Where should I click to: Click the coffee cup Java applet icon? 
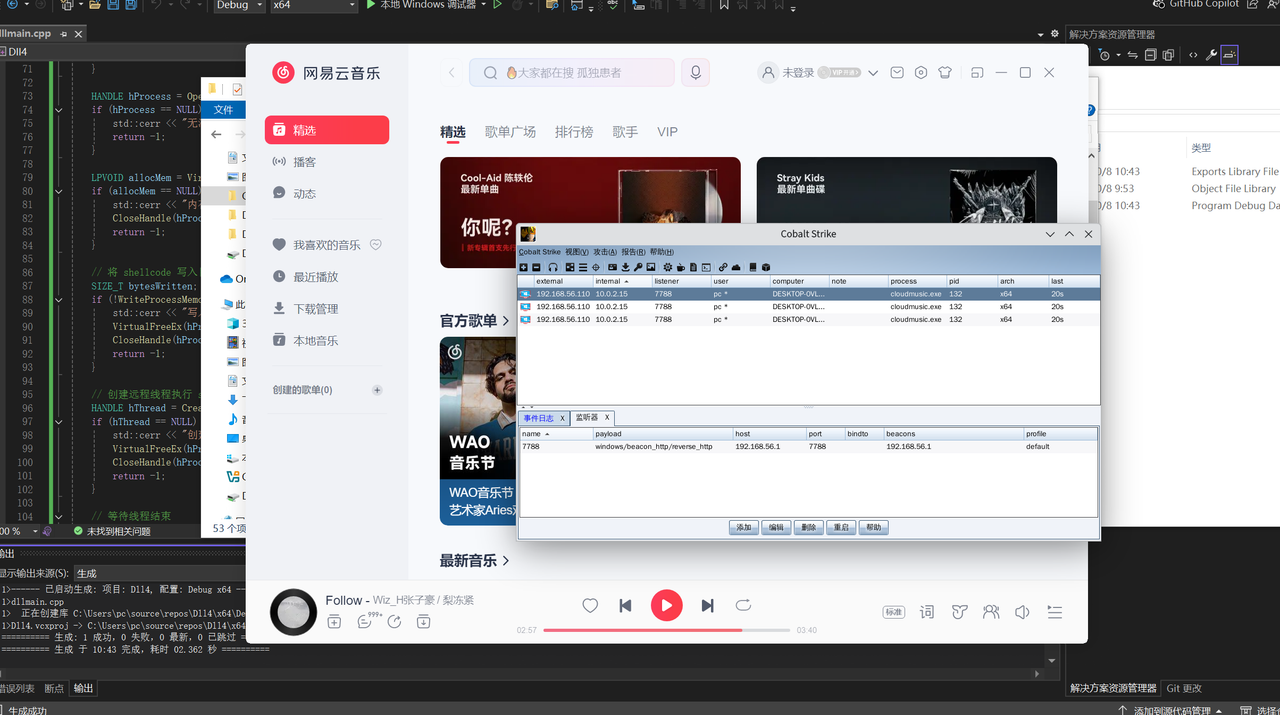(681, 267)
